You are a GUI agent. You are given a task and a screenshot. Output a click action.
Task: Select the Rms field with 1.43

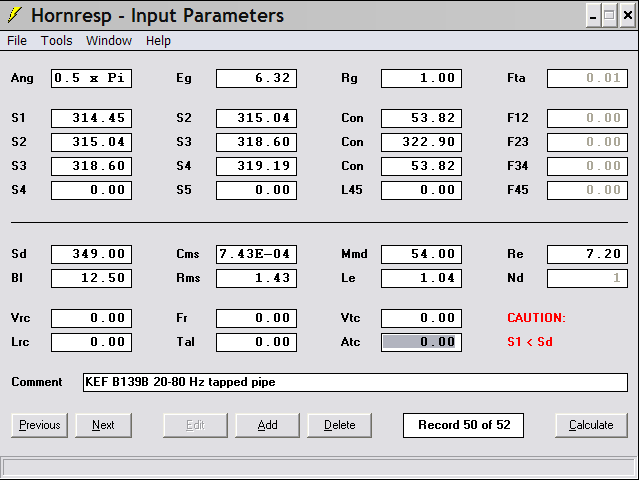(x=256, y=278)
